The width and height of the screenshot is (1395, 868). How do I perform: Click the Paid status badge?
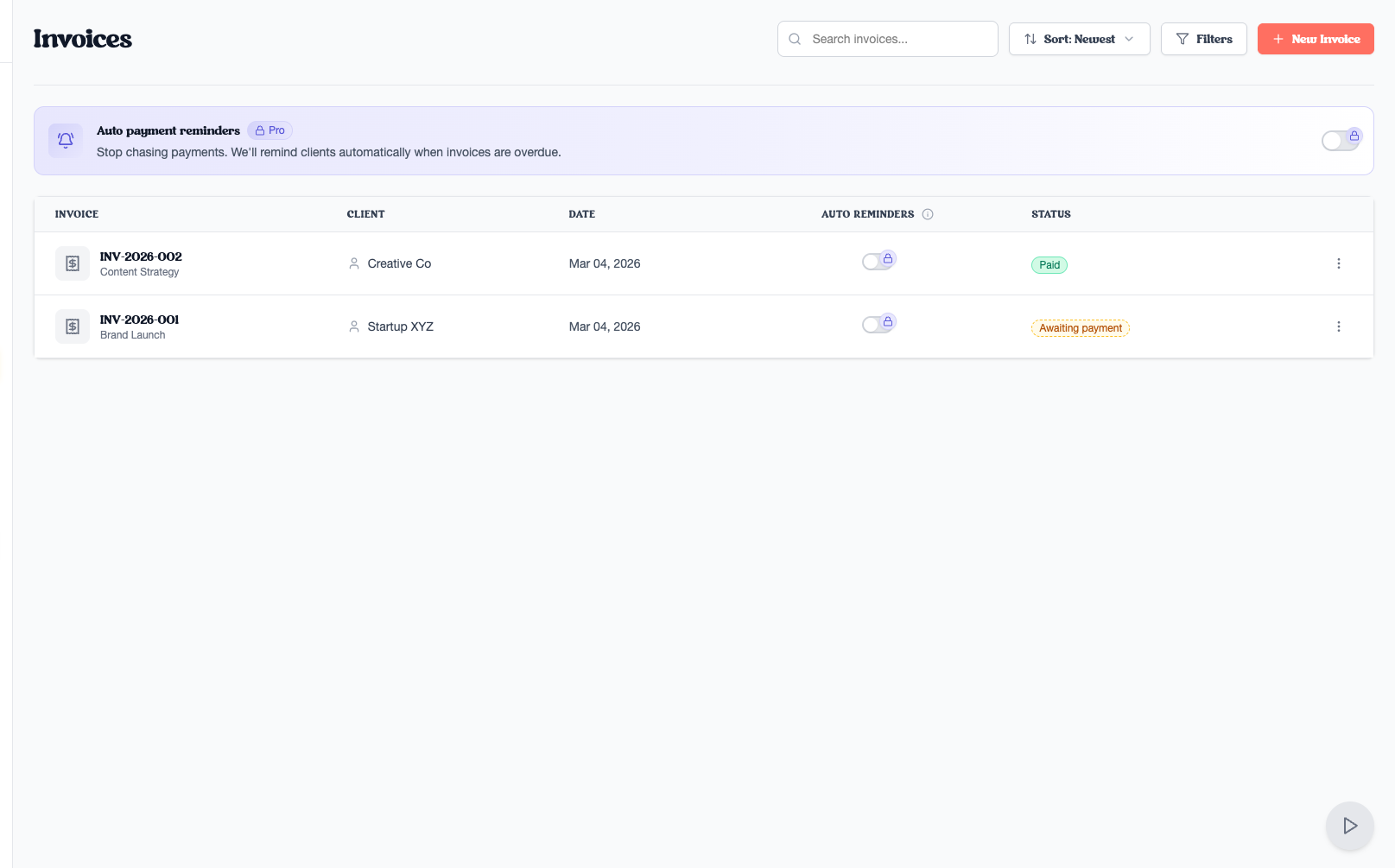click(x=1049, y=265)
